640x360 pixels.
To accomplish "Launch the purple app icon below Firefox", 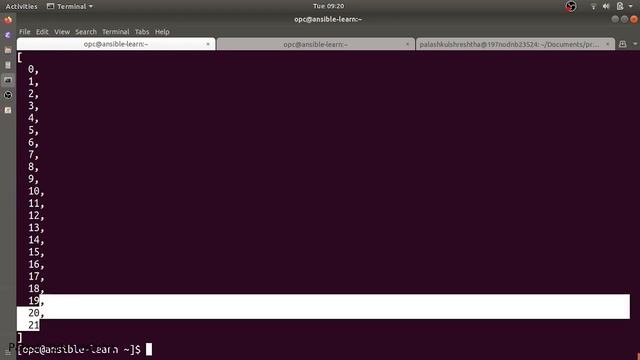I will coord(8,35).
